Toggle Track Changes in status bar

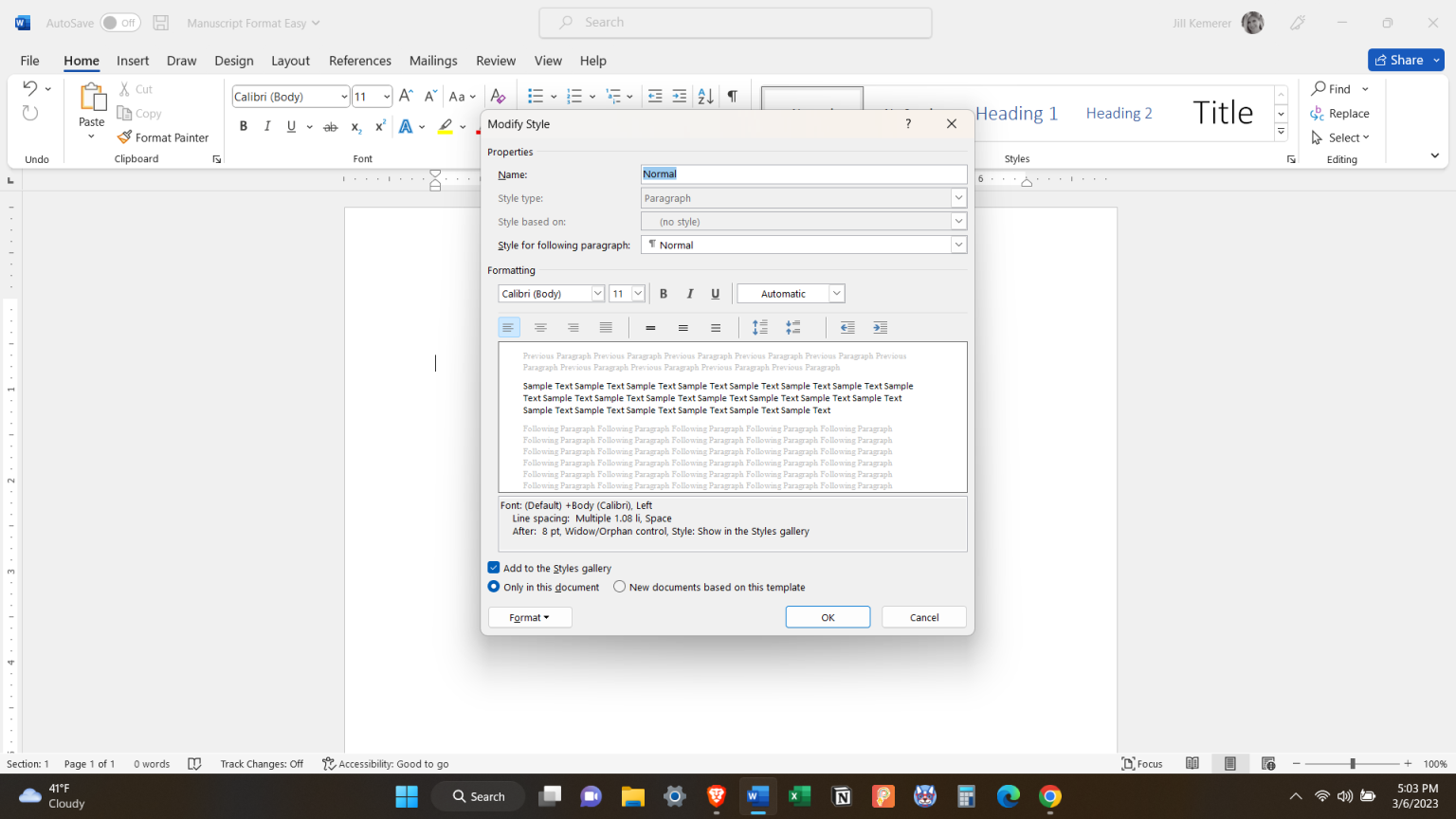262,764
